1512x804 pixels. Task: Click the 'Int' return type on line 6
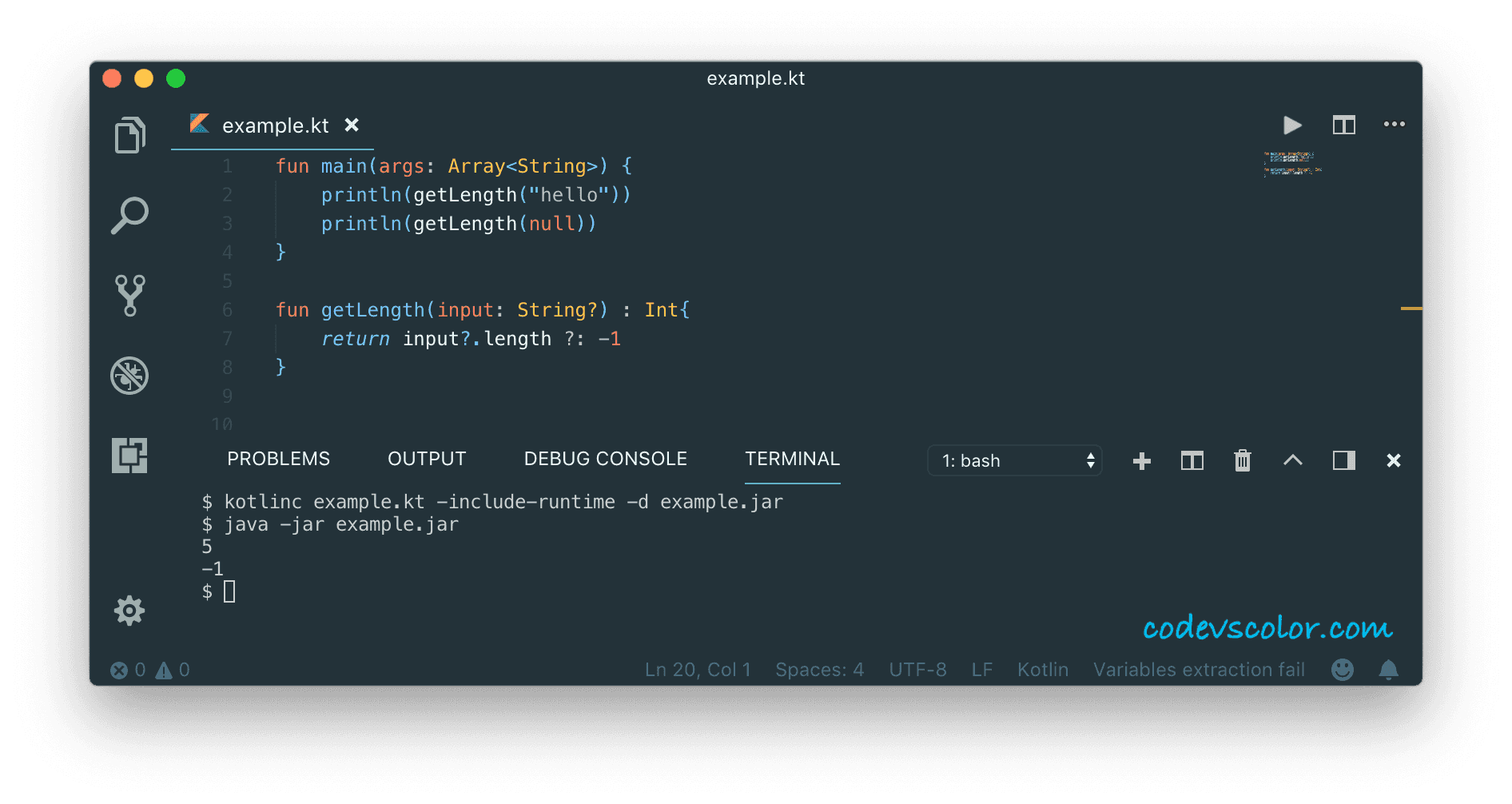(662, 310)
